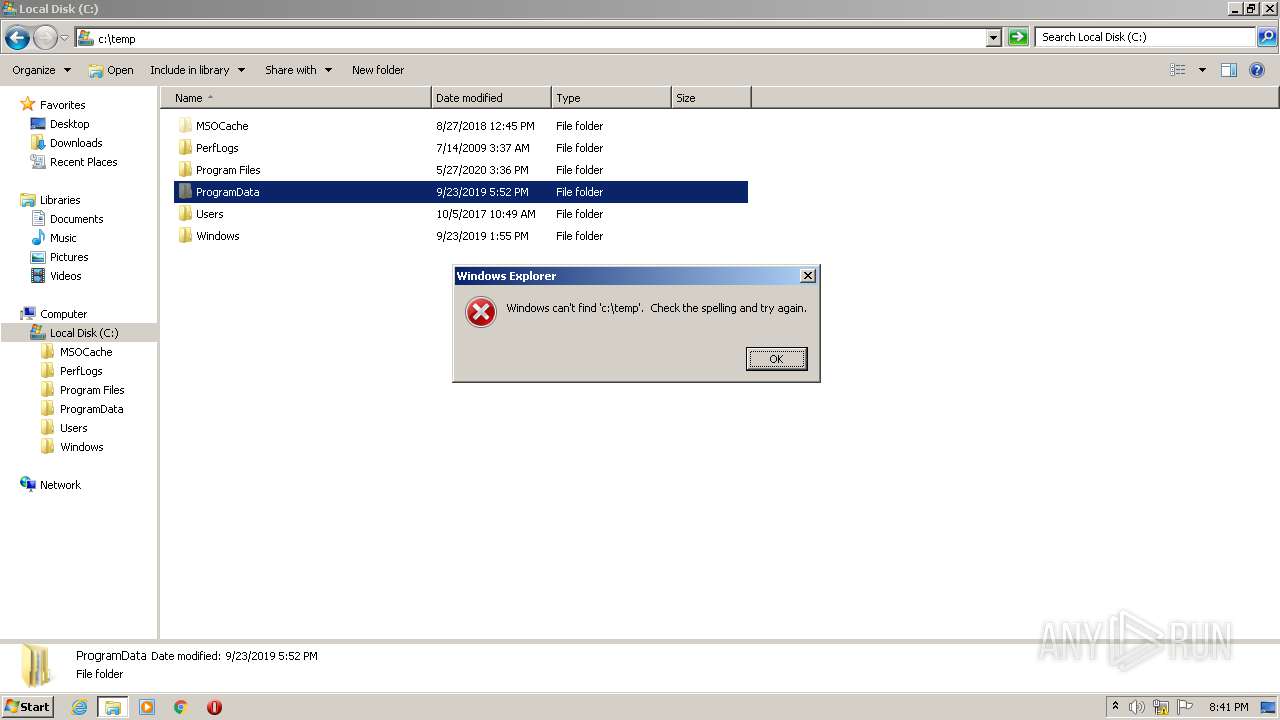Open the recent pages dropdown arrow
Screen dimensions: 1280x720
coord(64,38)
